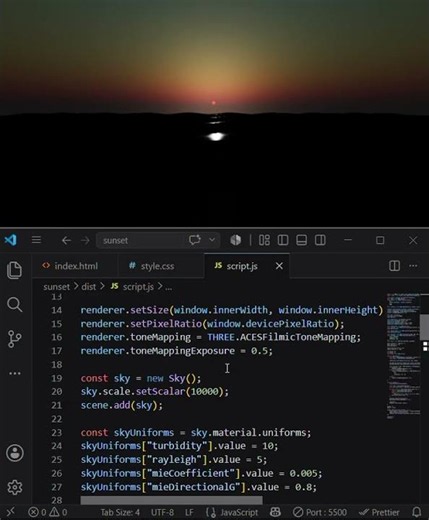This screenshot has width=429, height=520.
Task: Click 'toneMappingExposure' on line 17
Action: coord(182,351)
